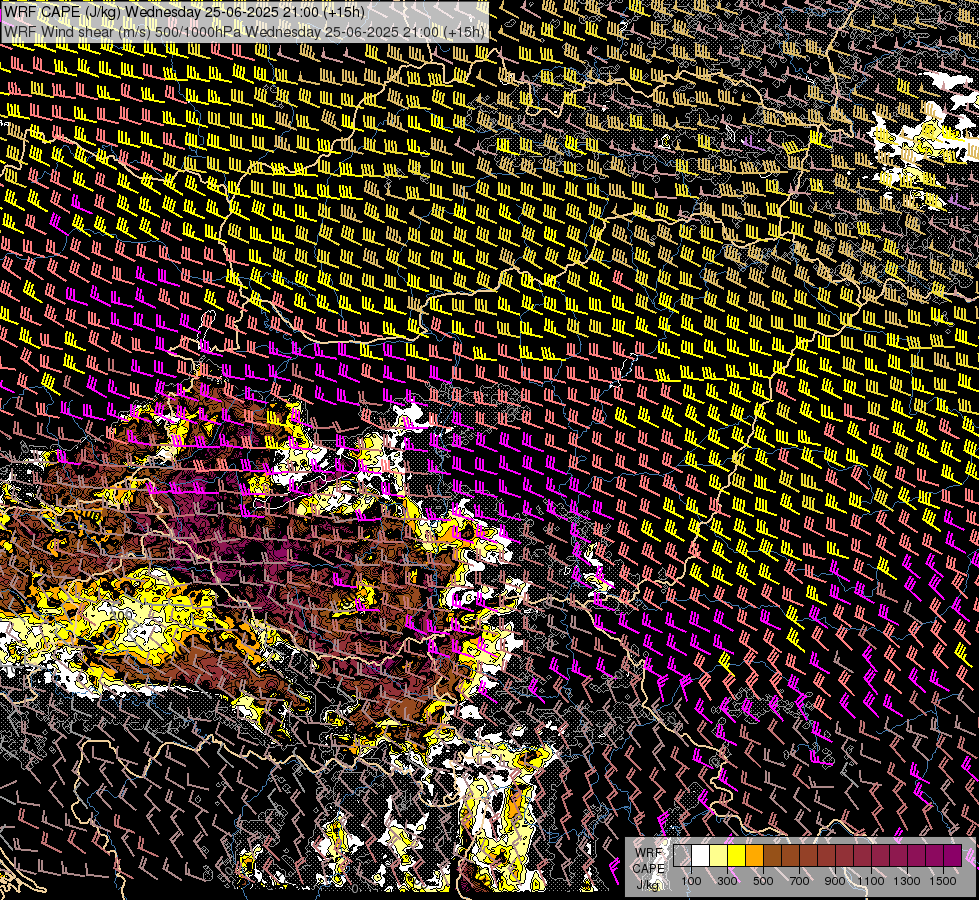Click the 'WRF Wind shear (m/s)' title line
Image resolution: width=979 pixels, height=900 pixels.
[244, 32]
